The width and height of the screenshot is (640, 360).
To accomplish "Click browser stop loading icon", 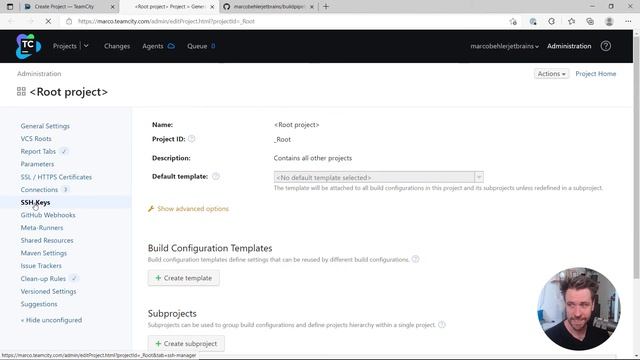I will [48, 21].
